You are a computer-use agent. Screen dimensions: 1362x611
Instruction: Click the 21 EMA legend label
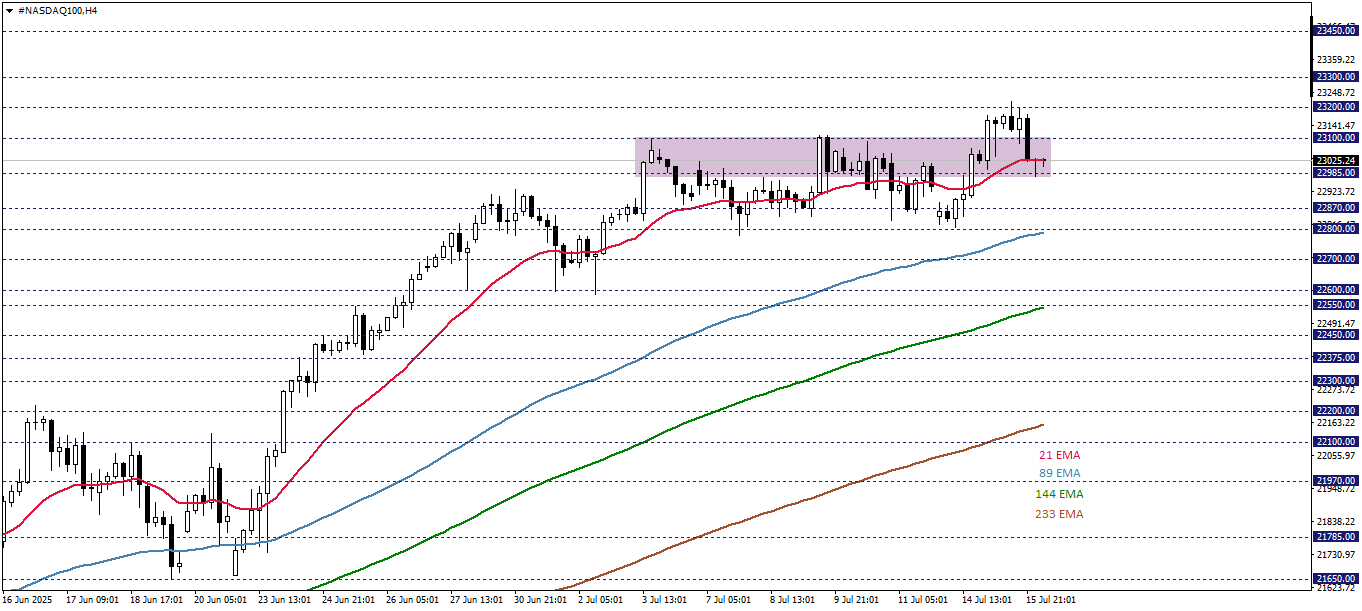coord(1062,455)
